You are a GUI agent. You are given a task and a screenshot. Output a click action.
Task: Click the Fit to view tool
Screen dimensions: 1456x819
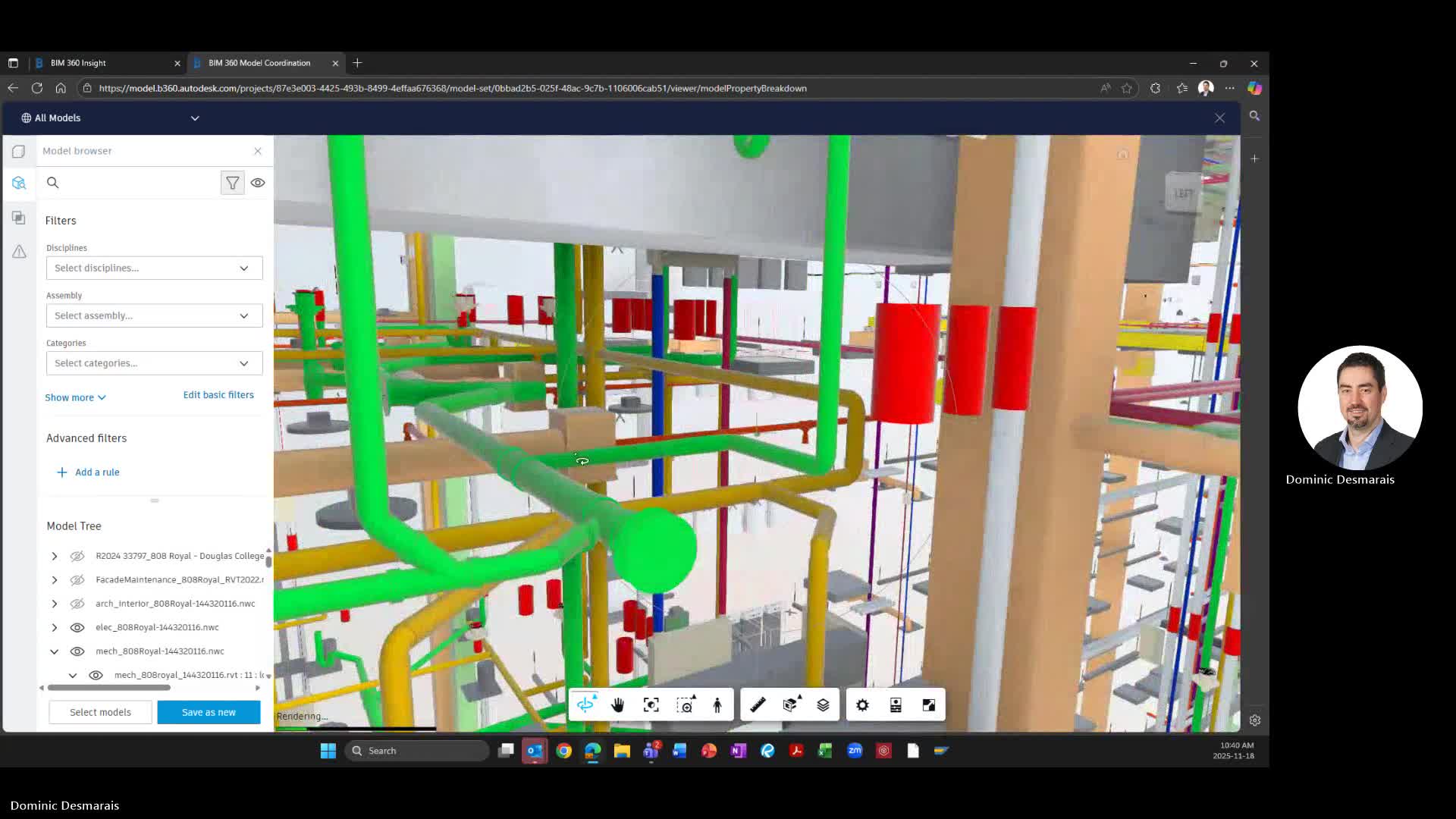point(651,705)
